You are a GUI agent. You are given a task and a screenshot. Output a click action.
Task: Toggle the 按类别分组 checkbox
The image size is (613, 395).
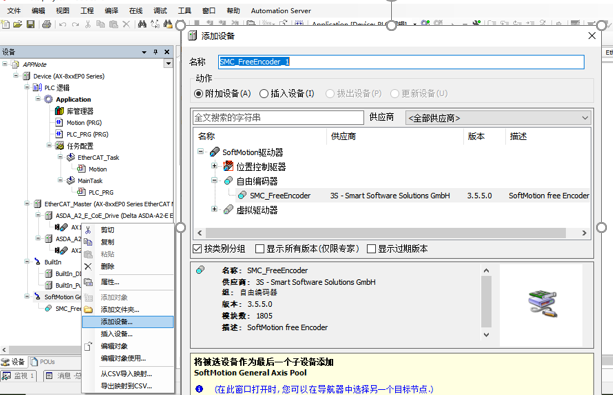click(197, 249)
